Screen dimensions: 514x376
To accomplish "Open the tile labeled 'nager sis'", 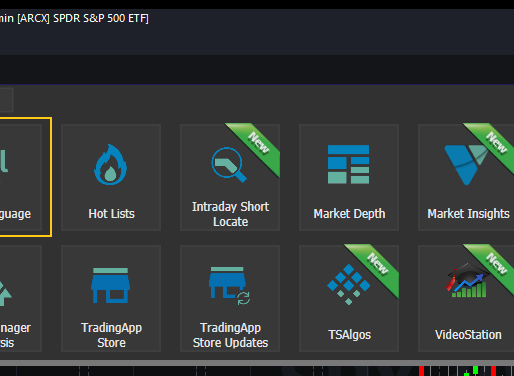I will 21,298.
